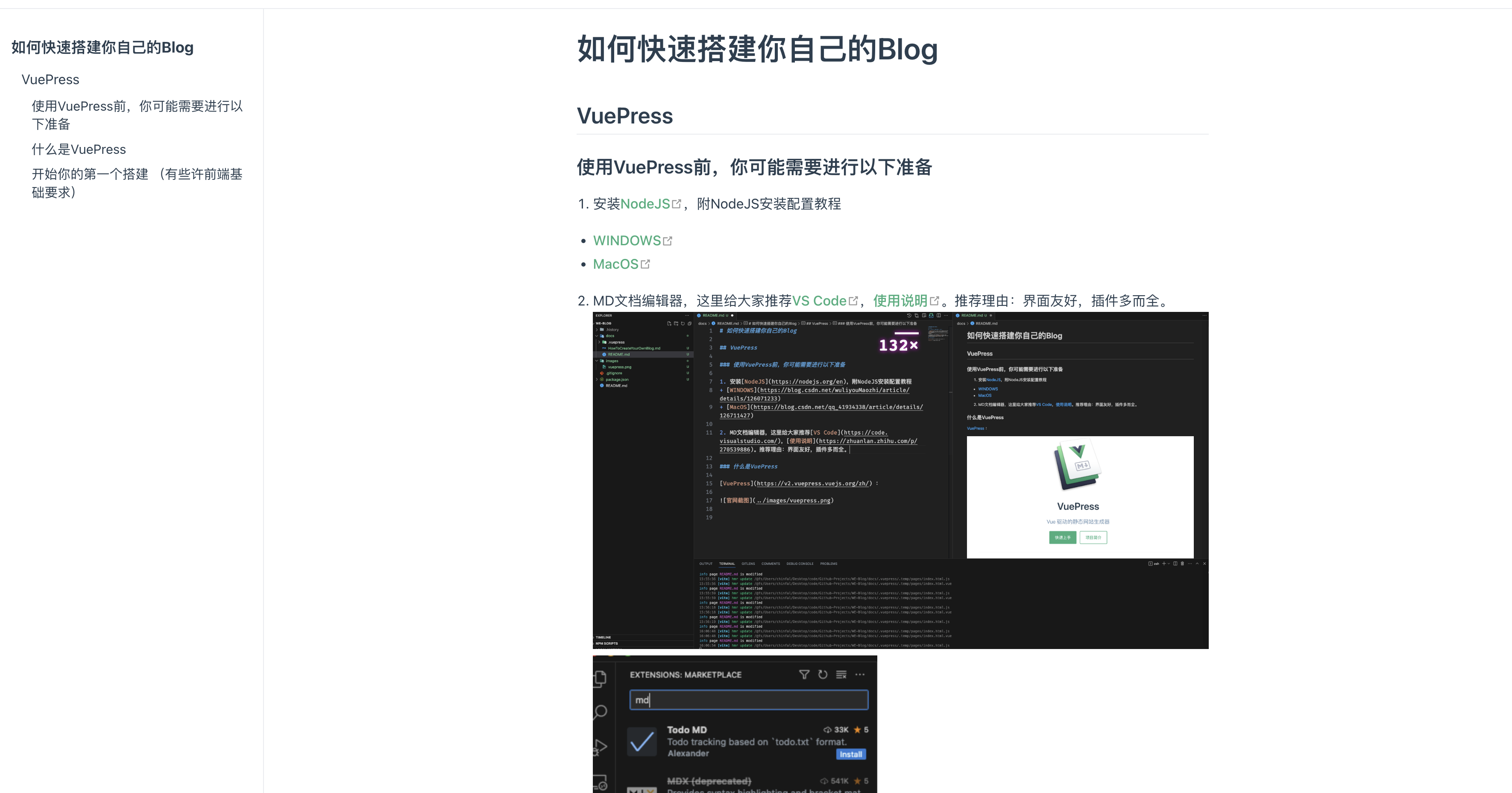Select VuePress in the left sidebar

pyautogui.click(x=50, y=80)
